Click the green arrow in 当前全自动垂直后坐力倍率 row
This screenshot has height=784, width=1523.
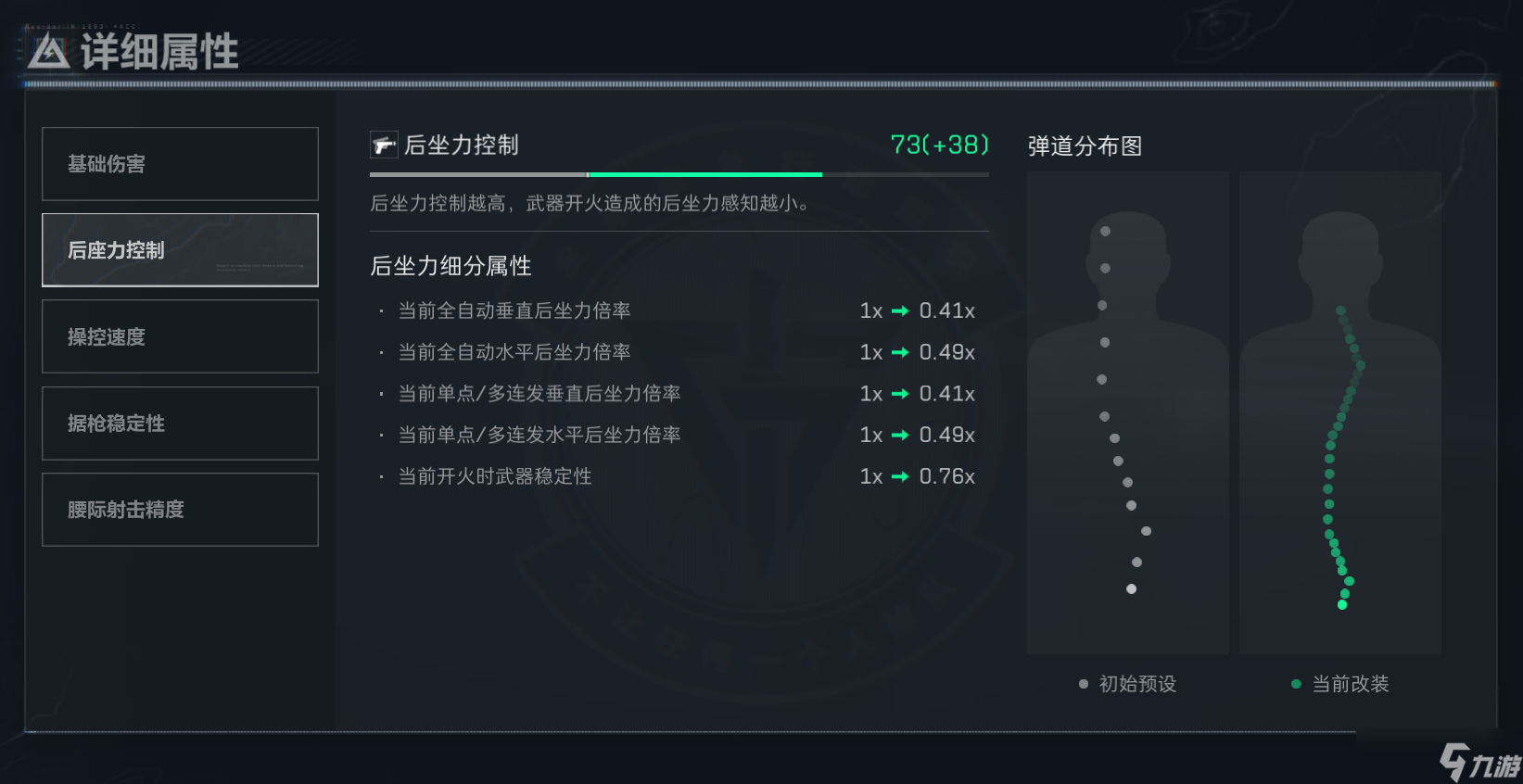coord(900,310)
